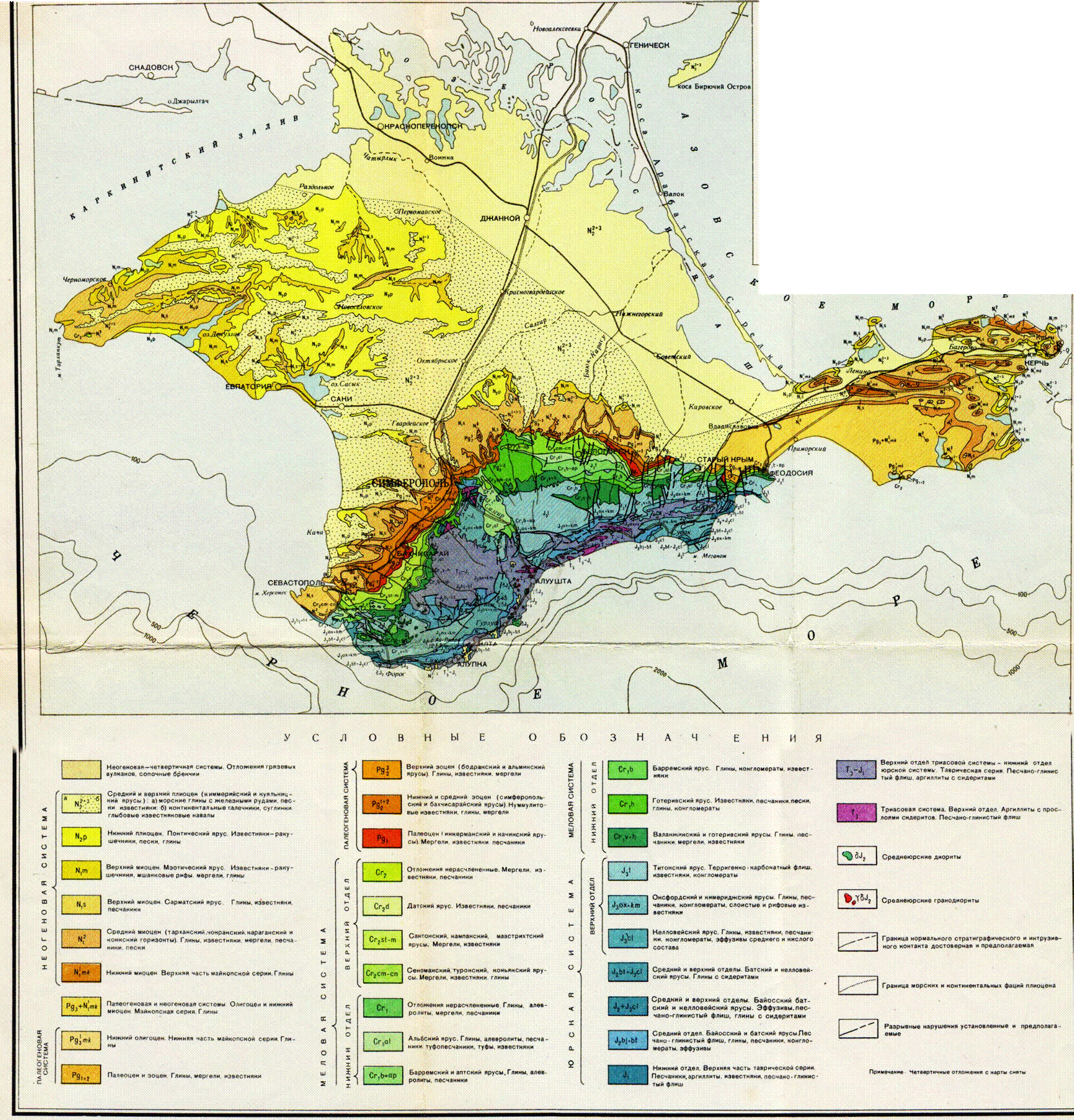Click the 'м. Меганом' cape label
1074x1120 pixels.
pyautogui.click(x=710, y=555)
